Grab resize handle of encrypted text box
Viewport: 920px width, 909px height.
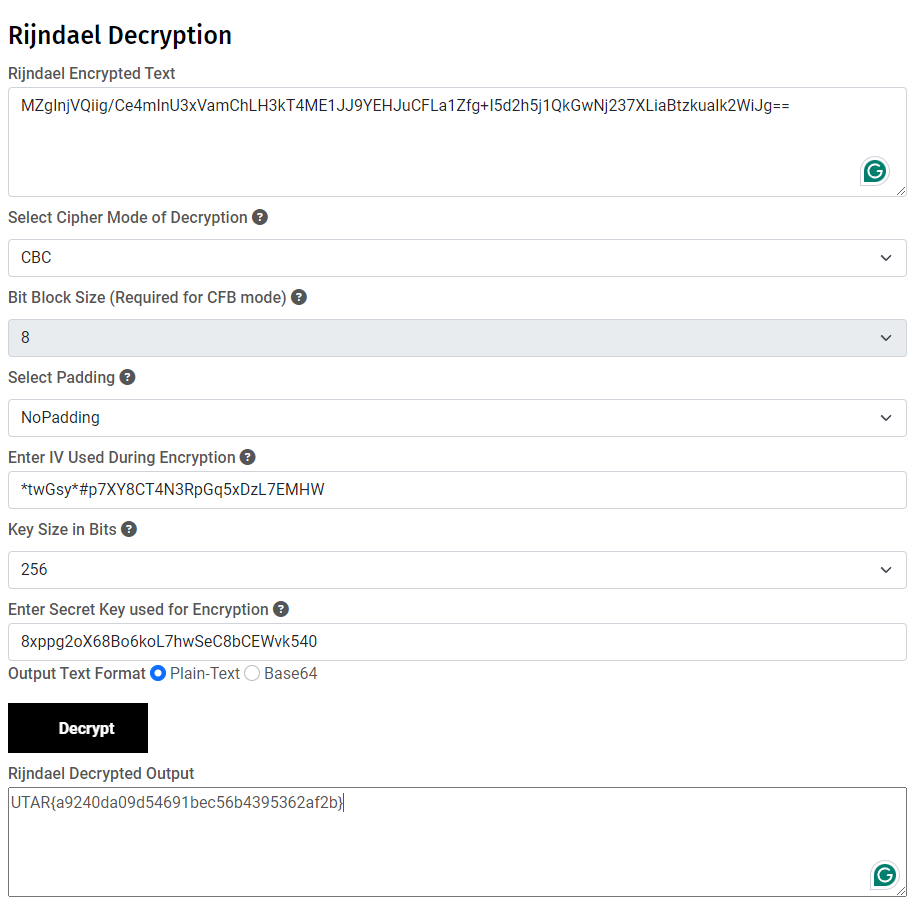point(901,190)
